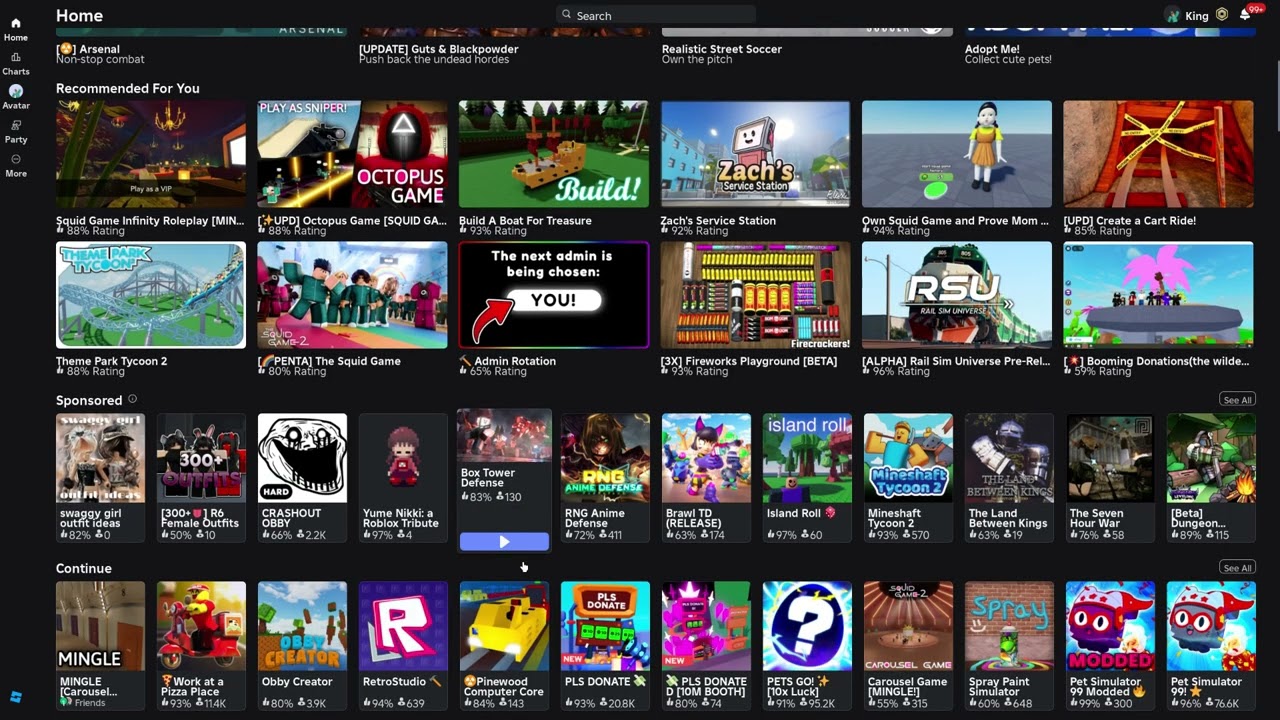Click the Continue section heading
1280x720 pixels.
84,568
